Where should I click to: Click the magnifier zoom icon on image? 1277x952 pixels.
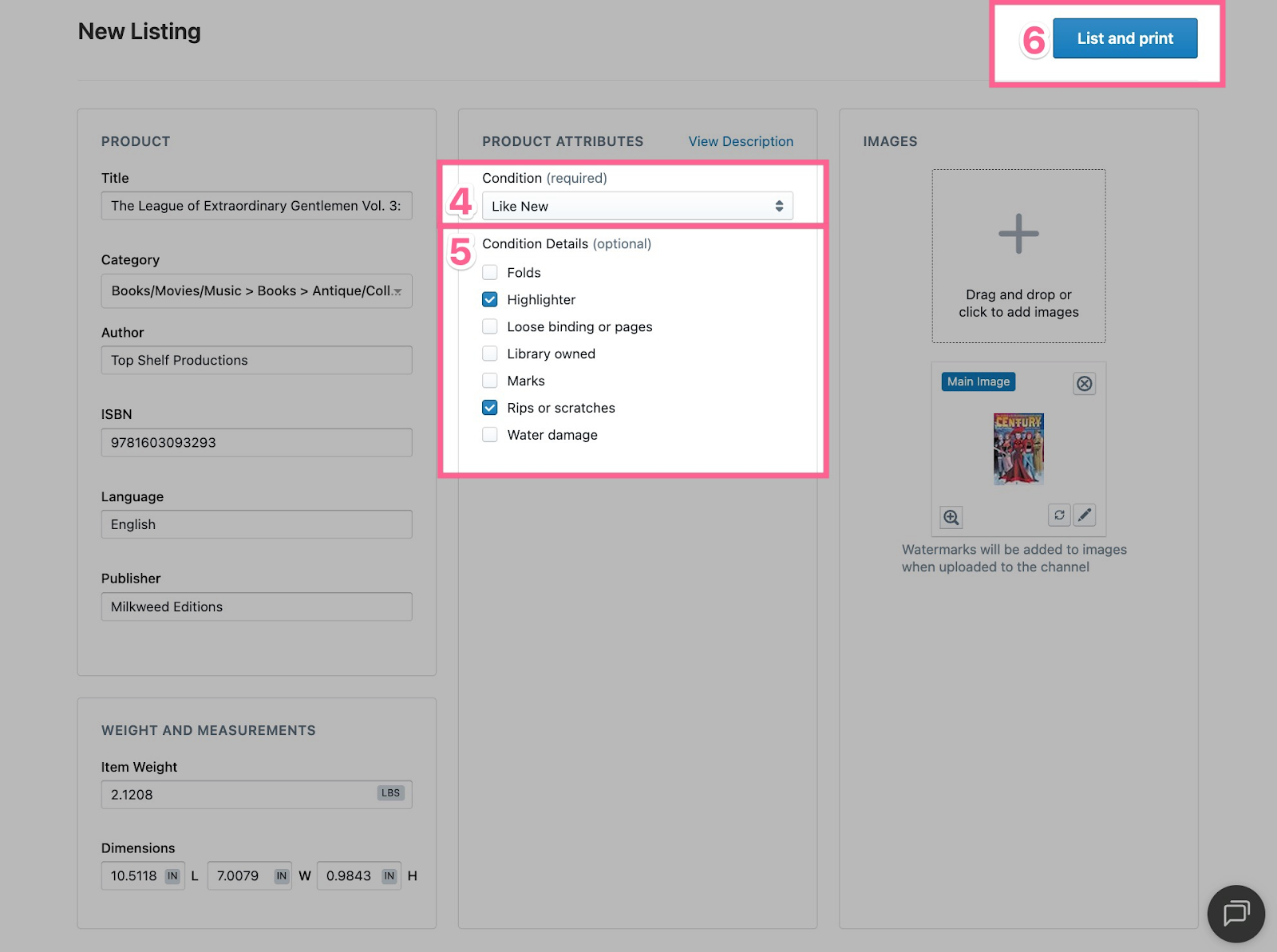tap(951, 517)
